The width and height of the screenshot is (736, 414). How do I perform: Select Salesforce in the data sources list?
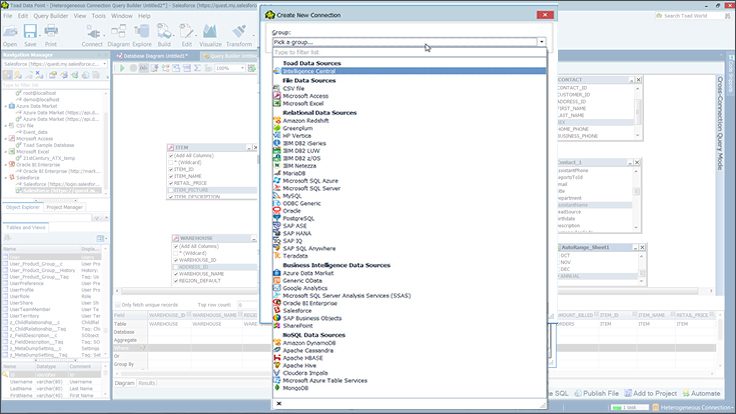[x=298, y=310]
